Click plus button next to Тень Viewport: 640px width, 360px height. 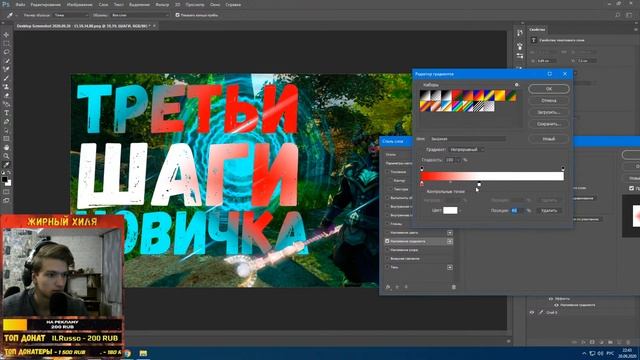pyautogui.click(x=450, y=267)
